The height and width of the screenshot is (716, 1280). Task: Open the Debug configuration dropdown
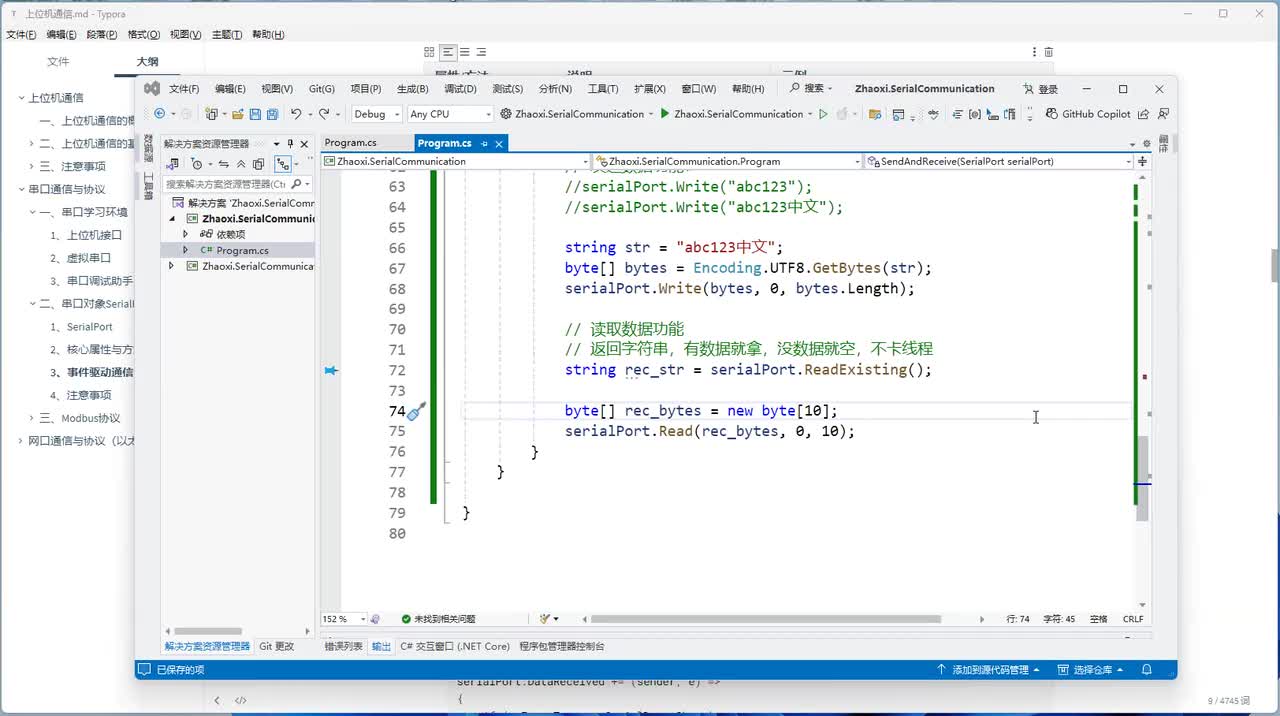(376, 114)
